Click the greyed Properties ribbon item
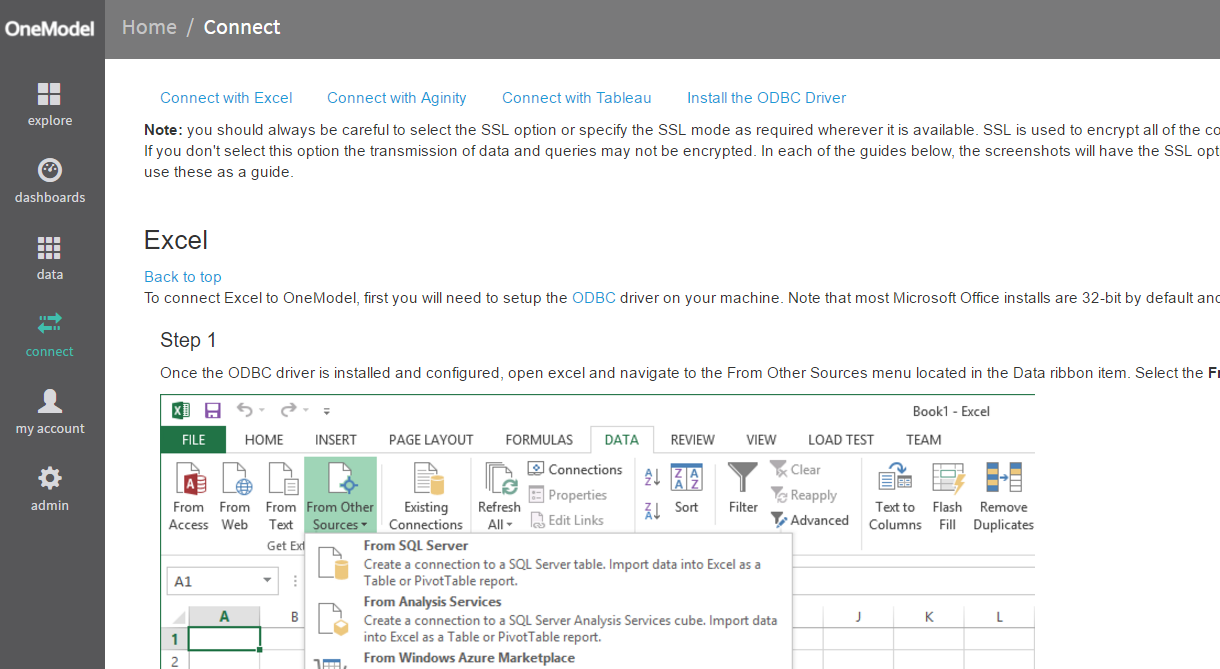The width and height of the screenshot is (1220, 669). click(x=567, y=495)
